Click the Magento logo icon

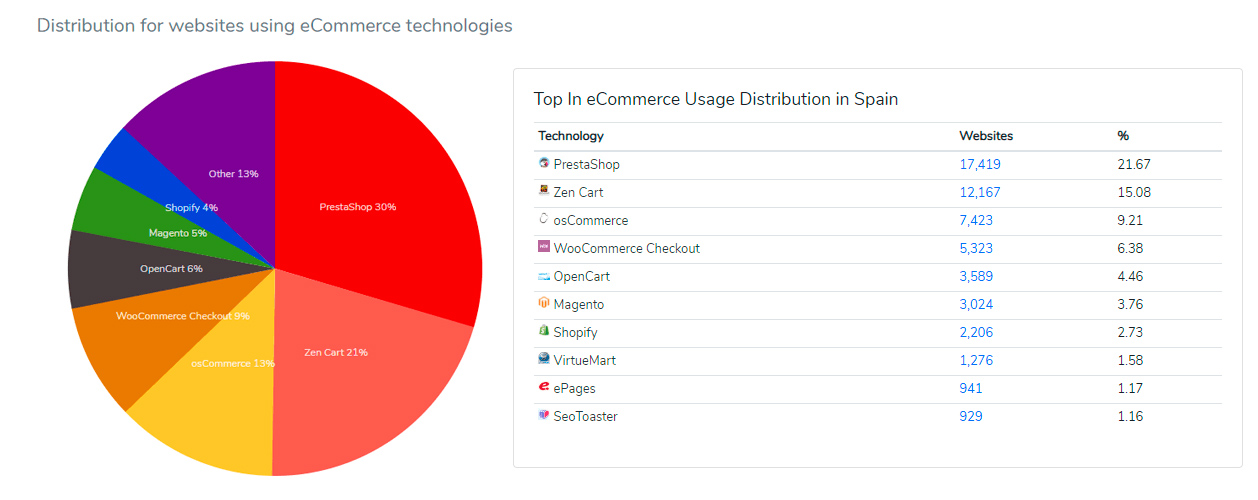pos(544,303)
